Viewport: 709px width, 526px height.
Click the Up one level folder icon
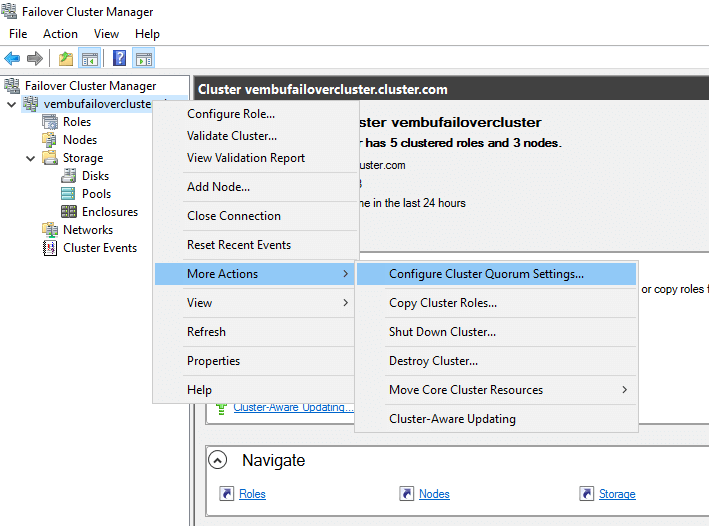(x=66, y=58)
